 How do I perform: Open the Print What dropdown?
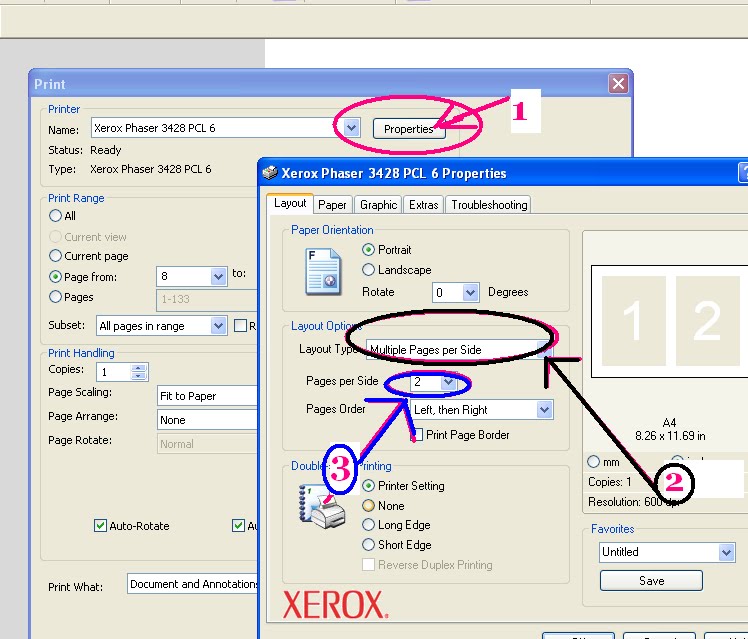tap(192, 584)
